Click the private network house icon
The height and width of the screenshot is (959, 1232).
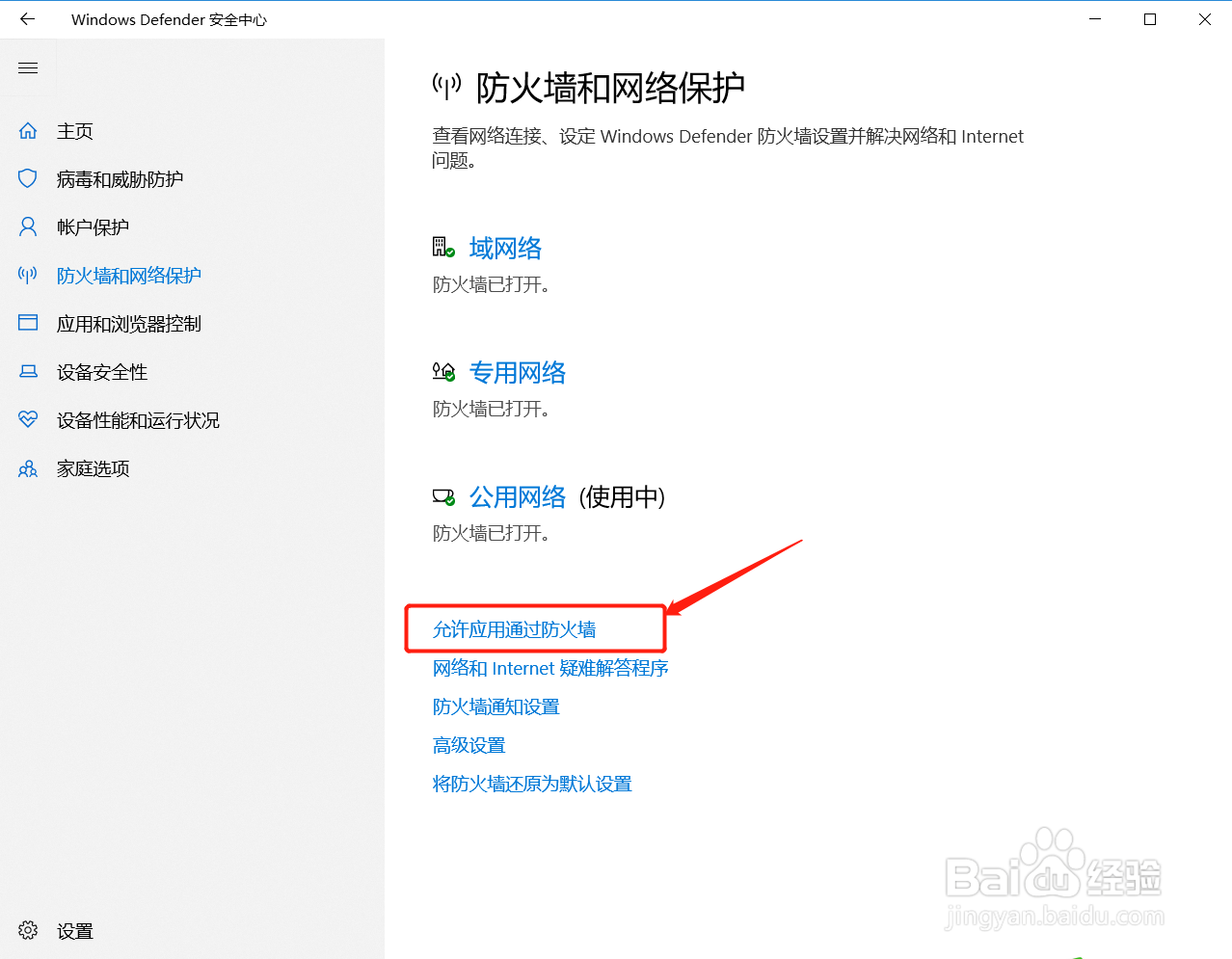443,372
